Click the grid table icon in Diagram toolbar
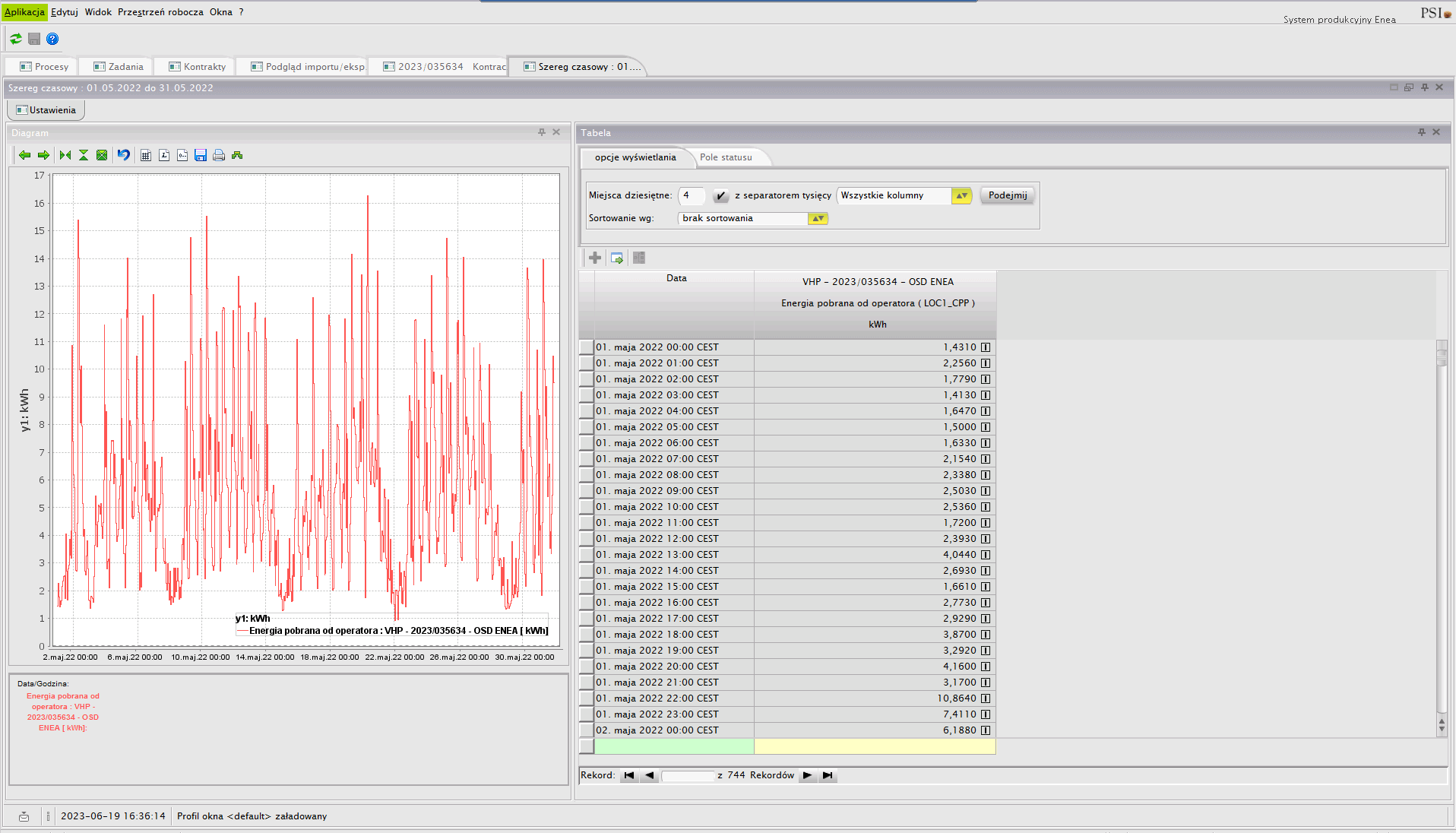1456x833 pixels. [146, 155]
